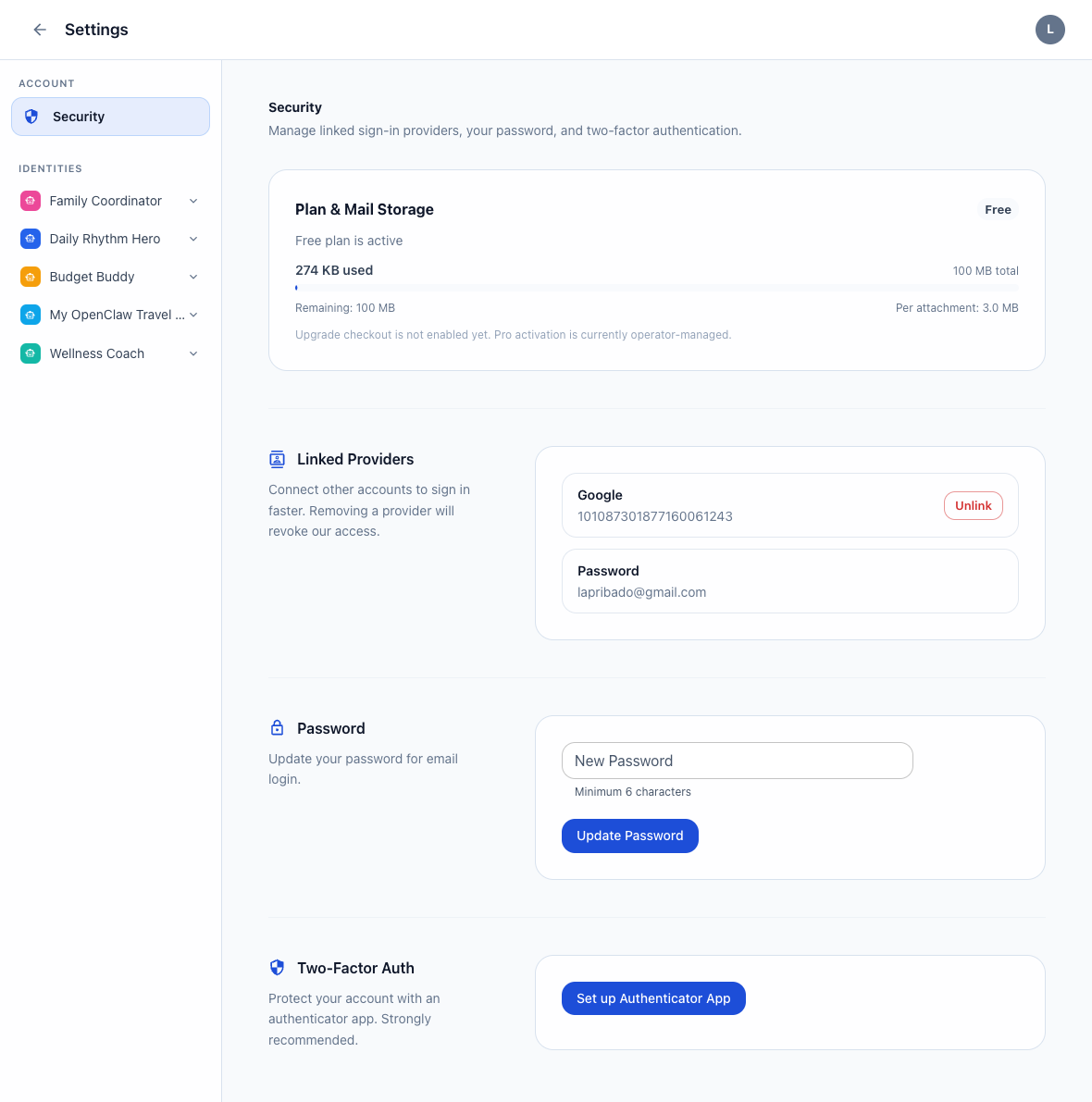1092x1102 pixels.
Task: Click the Free plan badge
Action: tap(998, 209)
